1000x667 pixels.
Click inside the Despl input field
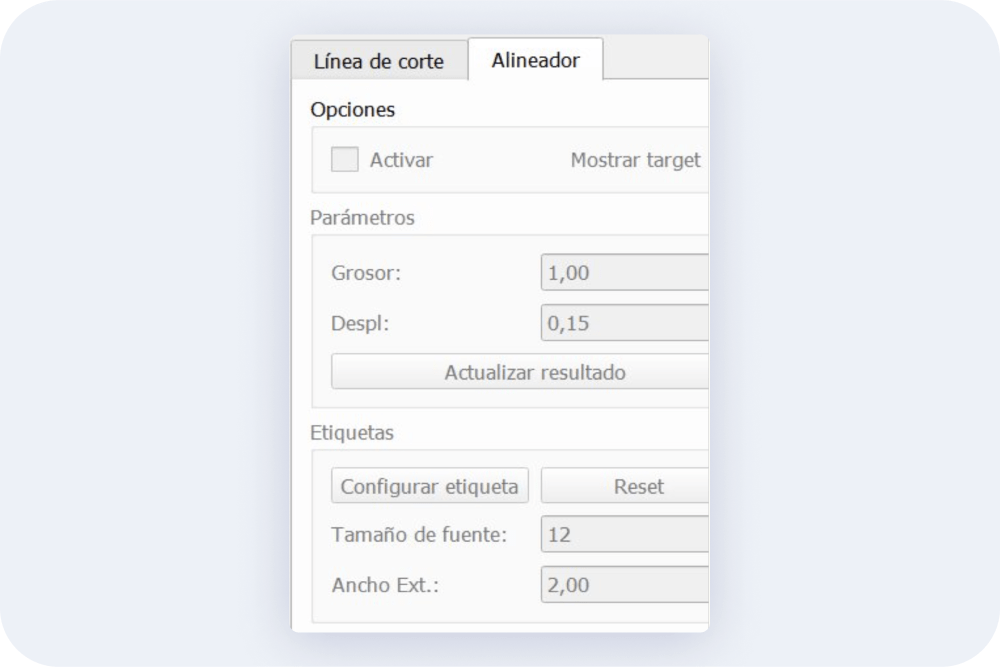point(624,323)
